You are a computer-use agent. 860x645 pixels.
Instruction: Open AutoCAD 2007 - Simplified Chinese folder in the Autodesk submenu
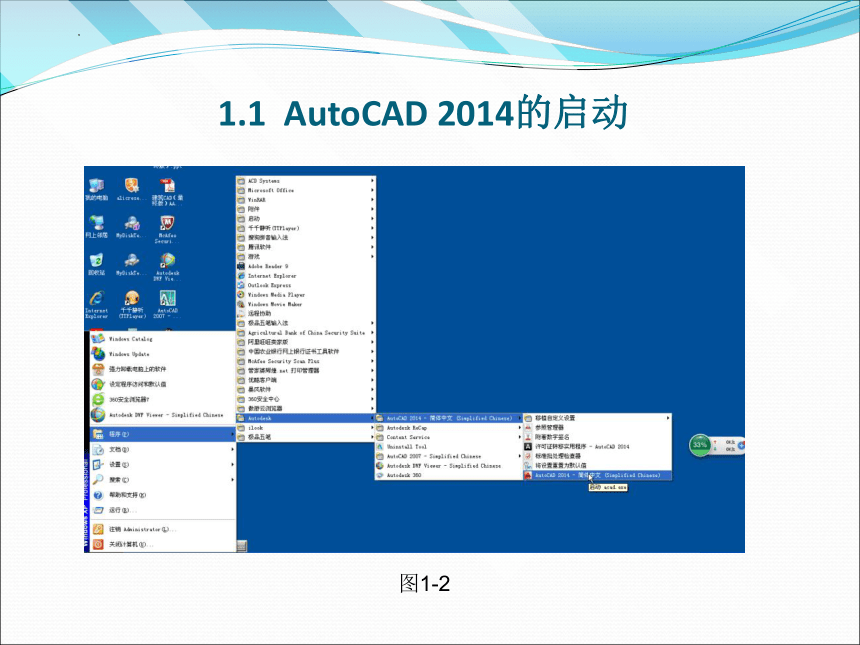(449, 456)
